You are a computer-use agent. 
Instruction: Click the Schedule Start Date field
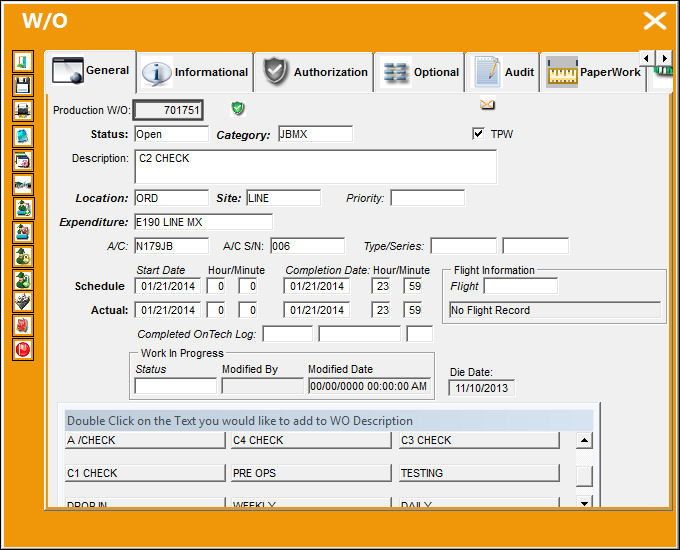(x=168, y=286)
